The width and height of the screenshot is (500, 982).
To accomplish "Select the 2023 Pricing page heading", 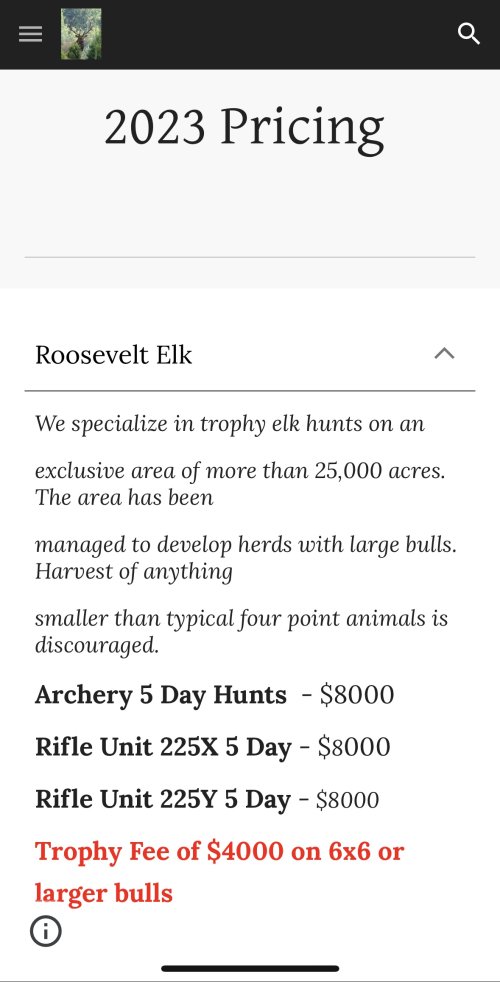I will tap(244, 127).
